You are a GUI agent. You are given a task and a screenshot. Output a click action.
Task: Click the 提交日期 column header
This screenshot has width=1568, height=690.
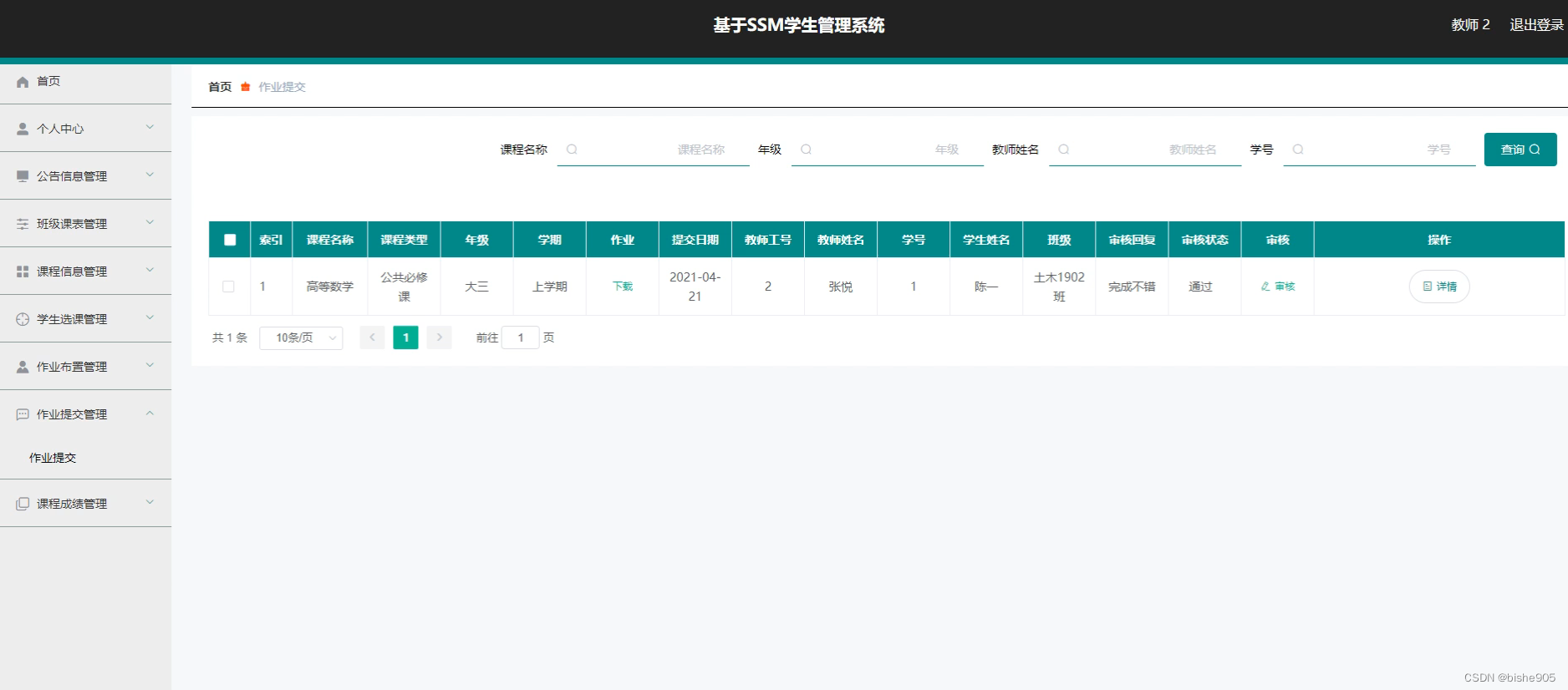pos(695,240)
